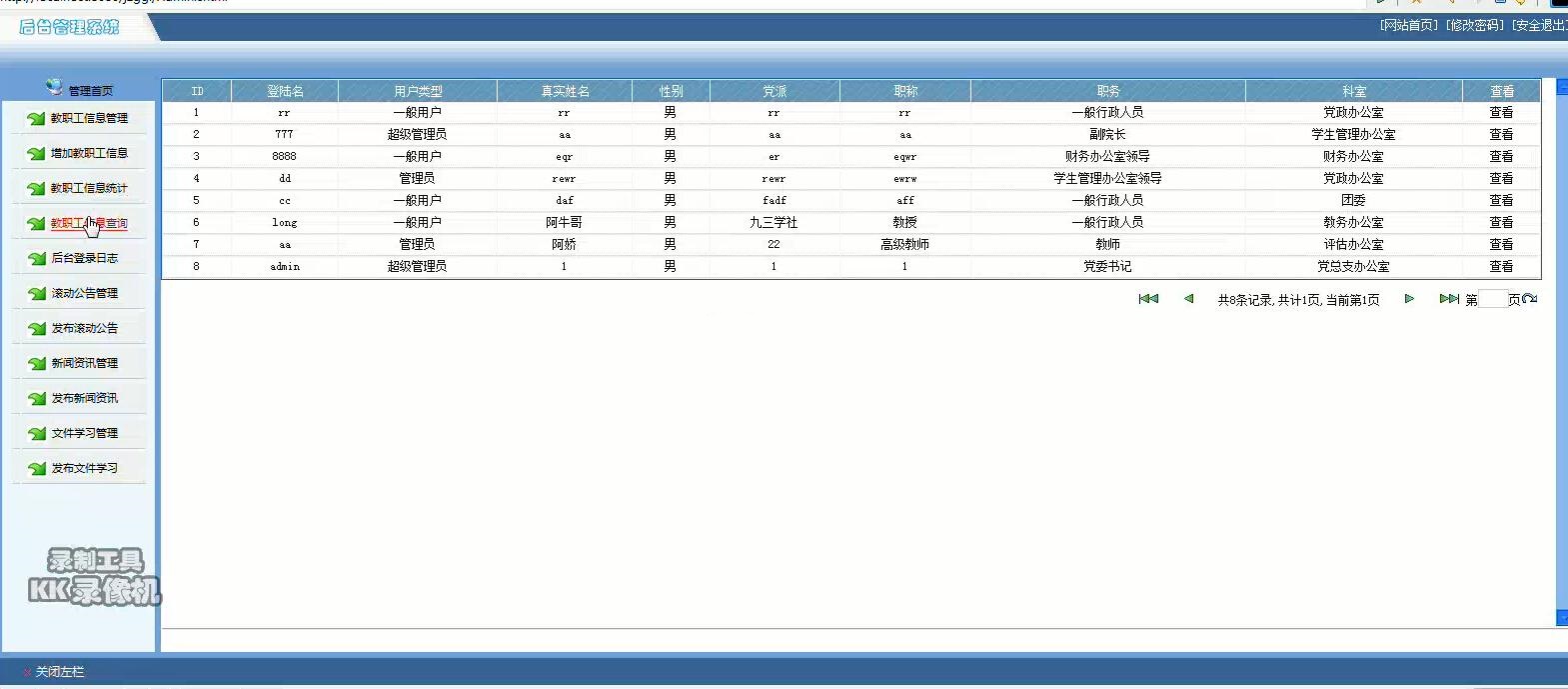The image size is (1568, 689).
Task: Open 新闻资讯管理 in the sidebar
Action: click(x=85, y=363)
